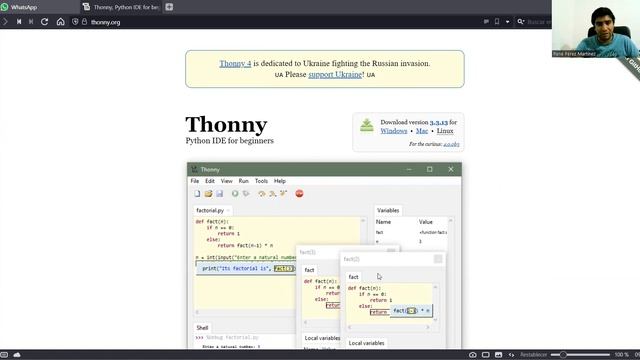Open the version 3.3.13 link
The height and width of the screenshot is (360, 640).
439,122
